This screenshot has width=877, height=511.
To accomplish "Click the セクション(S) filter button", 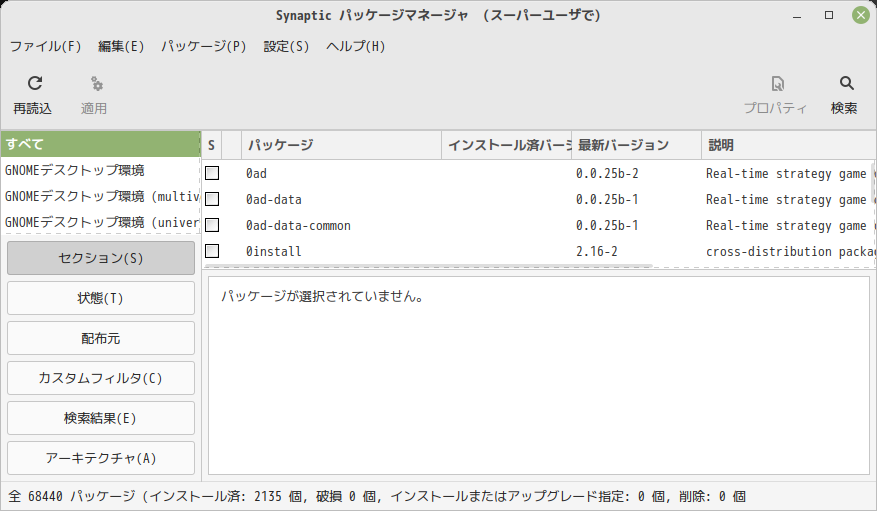I will pyautogui.click(x=101, y=258).
